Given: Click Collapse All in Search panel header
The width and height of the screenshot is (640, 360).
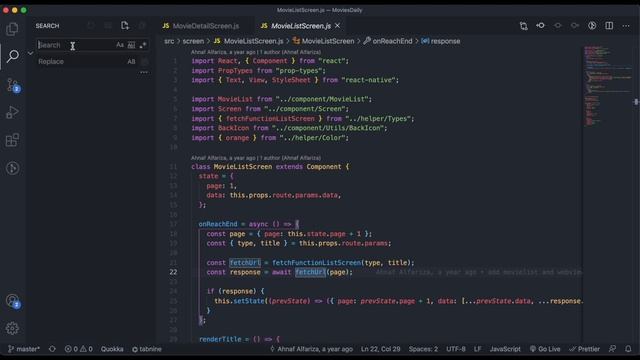Looking at the screenshot, I should pyautogui.click(x=142, y=26).
